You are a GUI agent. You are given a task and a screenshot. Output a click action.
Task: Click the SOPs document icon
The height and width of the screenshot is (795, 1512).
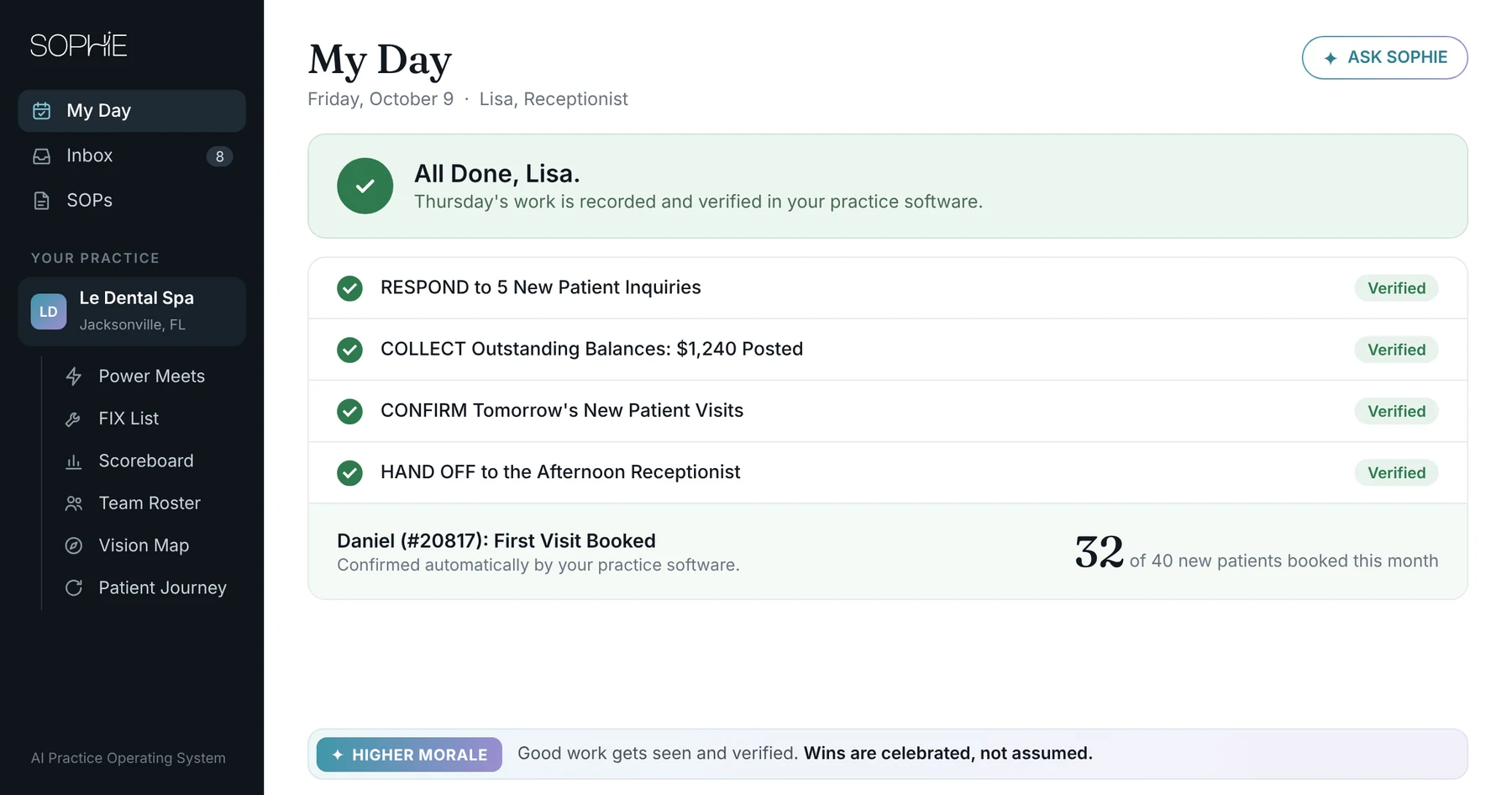pyautogui.click(x=42, y=201)
